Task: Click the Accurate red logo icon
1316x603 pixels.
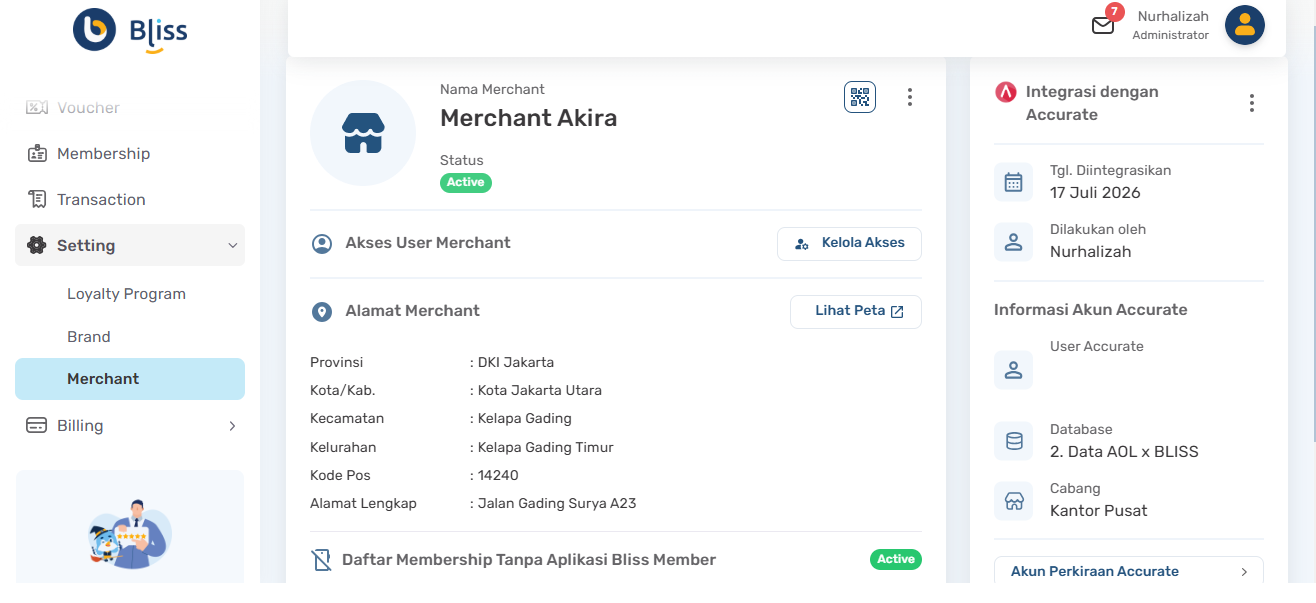Action: tap(1006, 92)
